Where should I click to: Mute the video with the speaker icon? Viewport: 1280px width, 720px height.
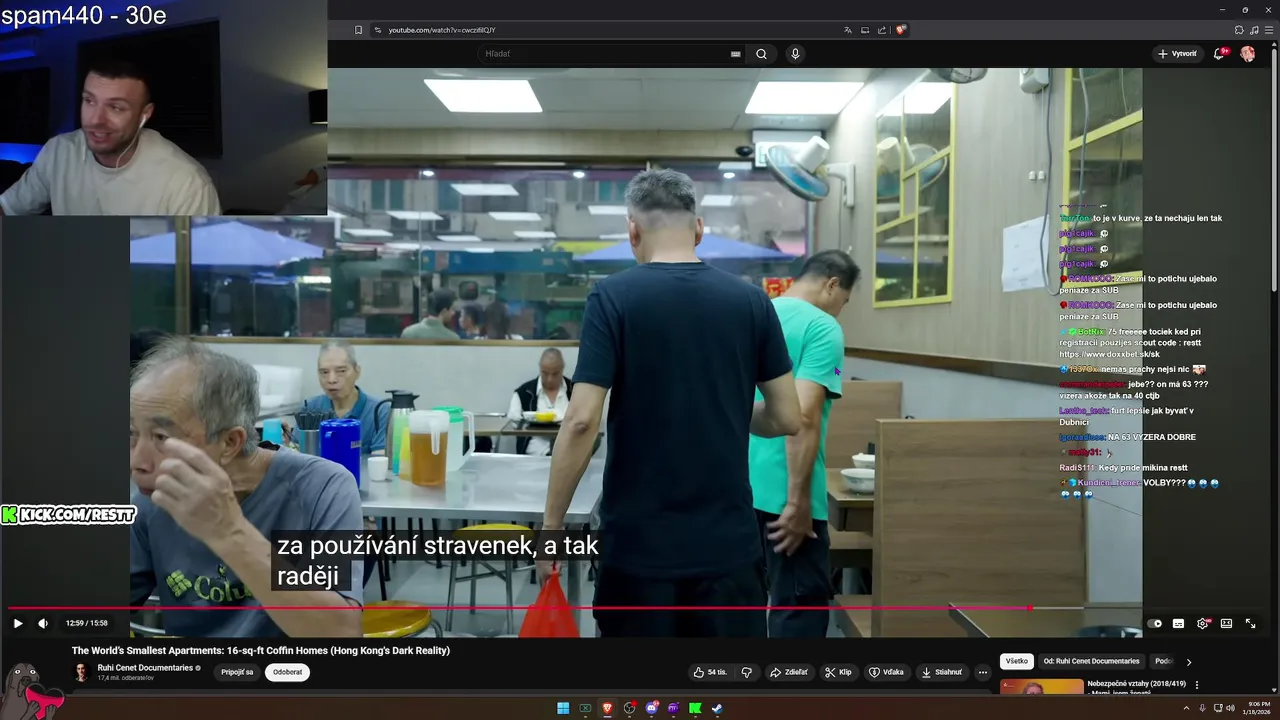click(x=43, y=623)
